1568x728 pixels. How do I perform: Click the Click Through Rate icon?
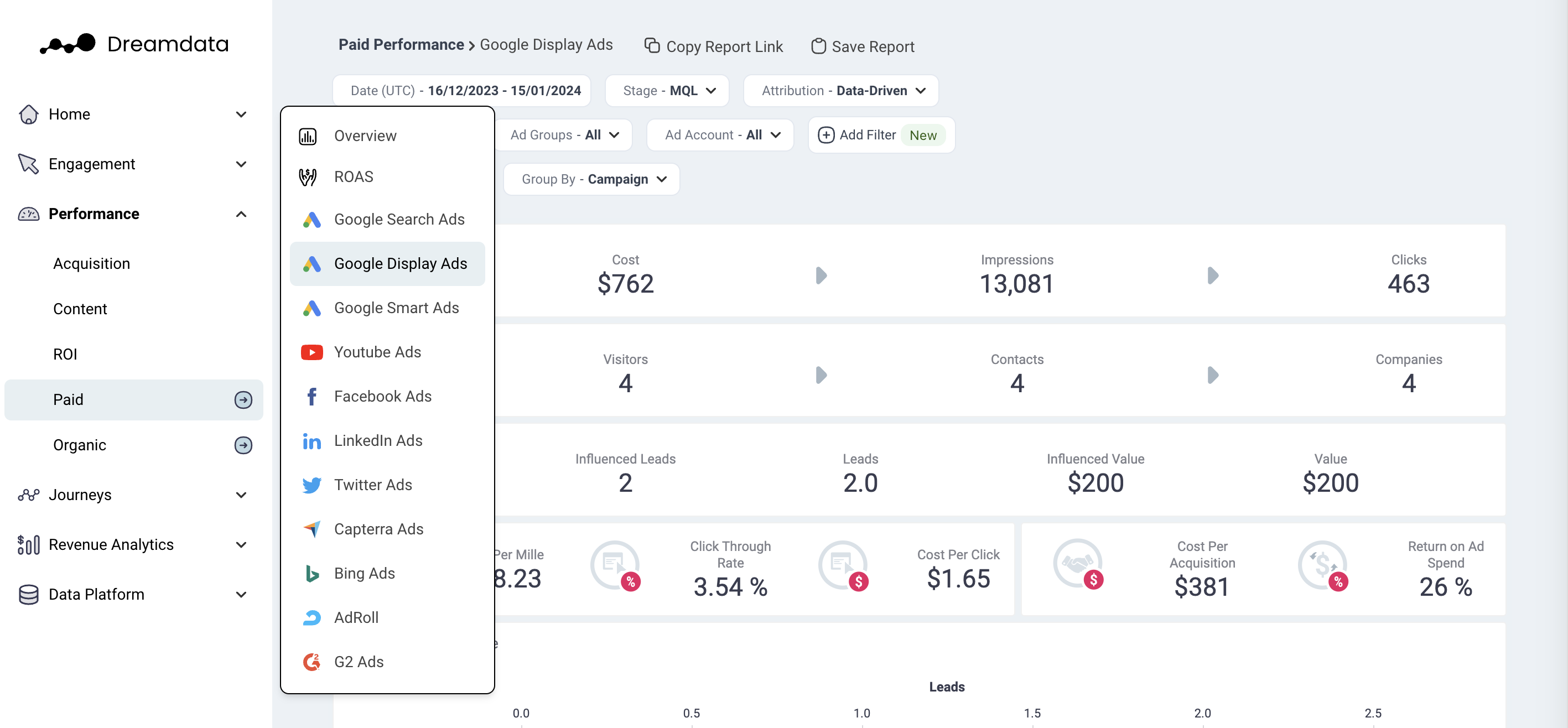[615, 566]
